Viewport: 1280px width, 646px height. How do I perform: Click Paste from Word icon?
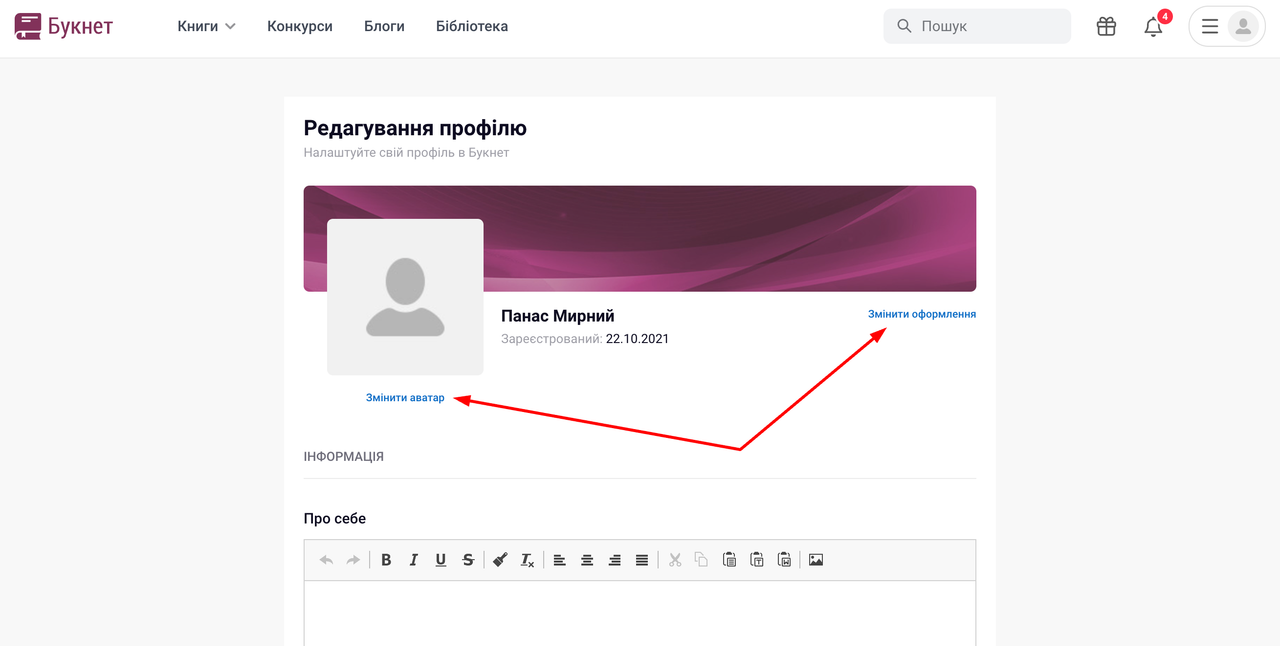click(784, 560)
